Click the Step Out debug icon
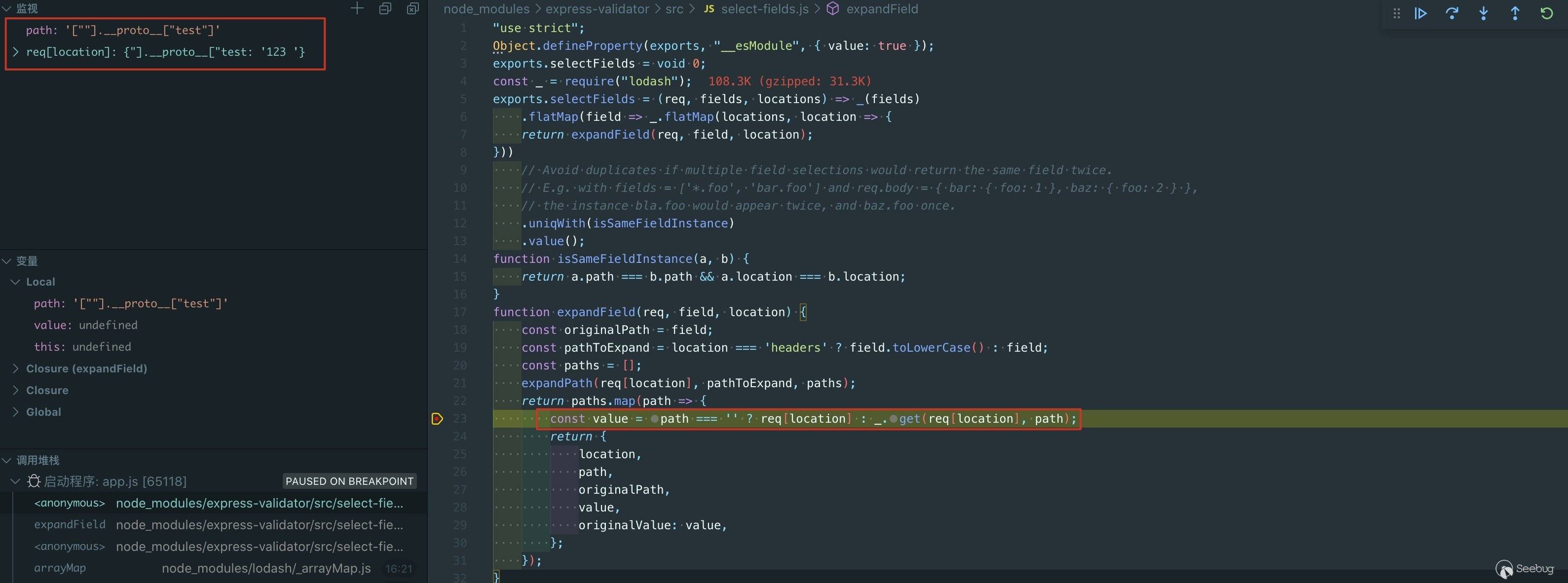Screen dimensions: 1568x583 [1514, 13]
